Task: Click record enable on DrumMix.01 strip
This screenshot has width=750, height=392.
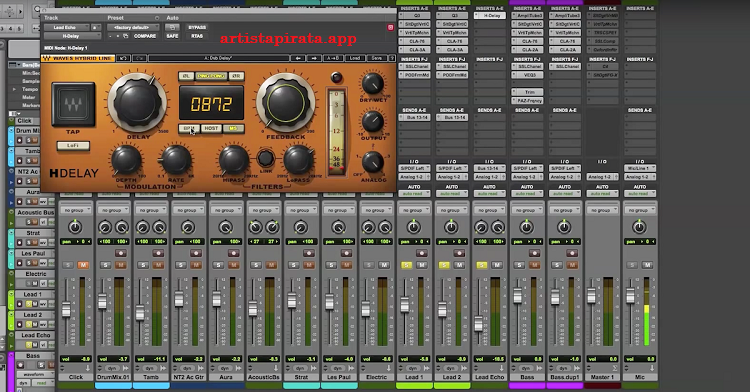Action: point(121,253)
